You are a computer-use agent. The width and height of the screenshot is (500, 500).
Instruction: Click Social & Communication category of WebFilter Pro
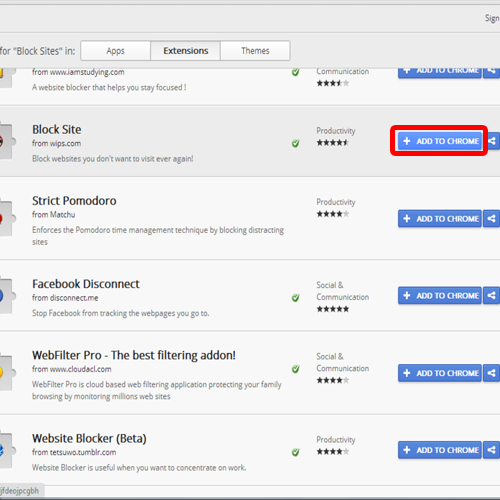(343, 362)
